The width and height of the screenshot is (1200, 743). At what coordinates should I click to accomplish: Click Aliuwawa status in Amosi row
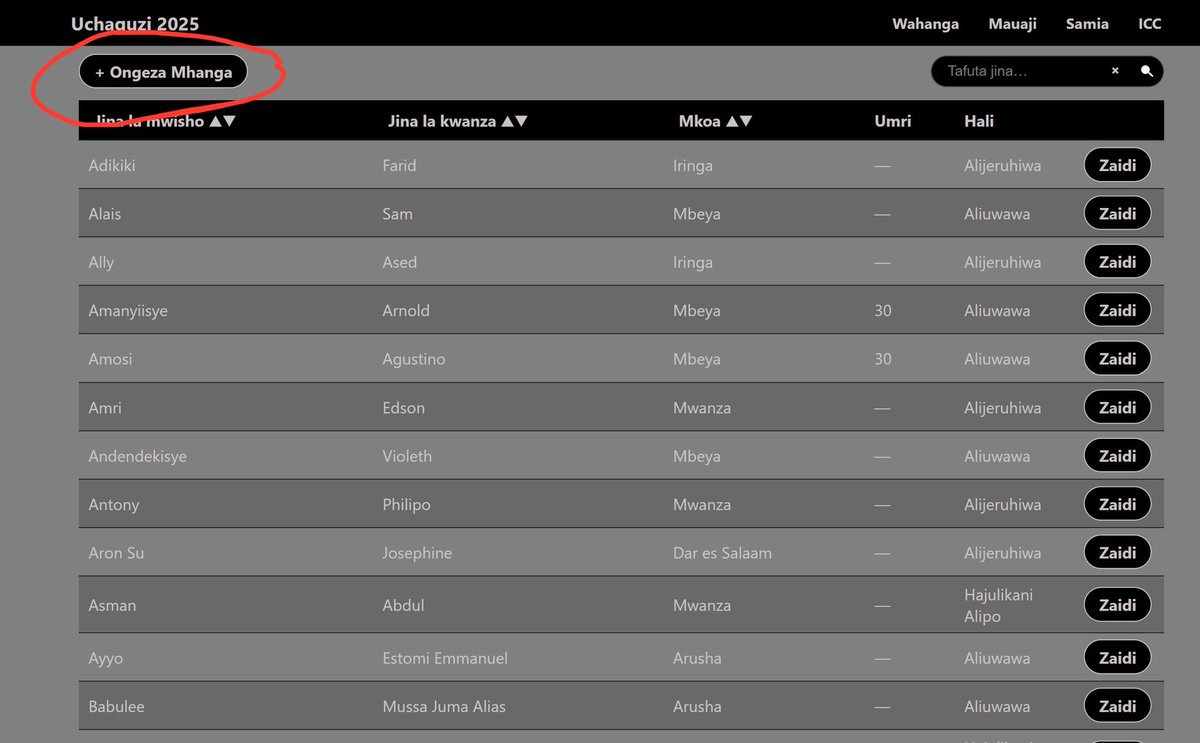tap(997, 359)
